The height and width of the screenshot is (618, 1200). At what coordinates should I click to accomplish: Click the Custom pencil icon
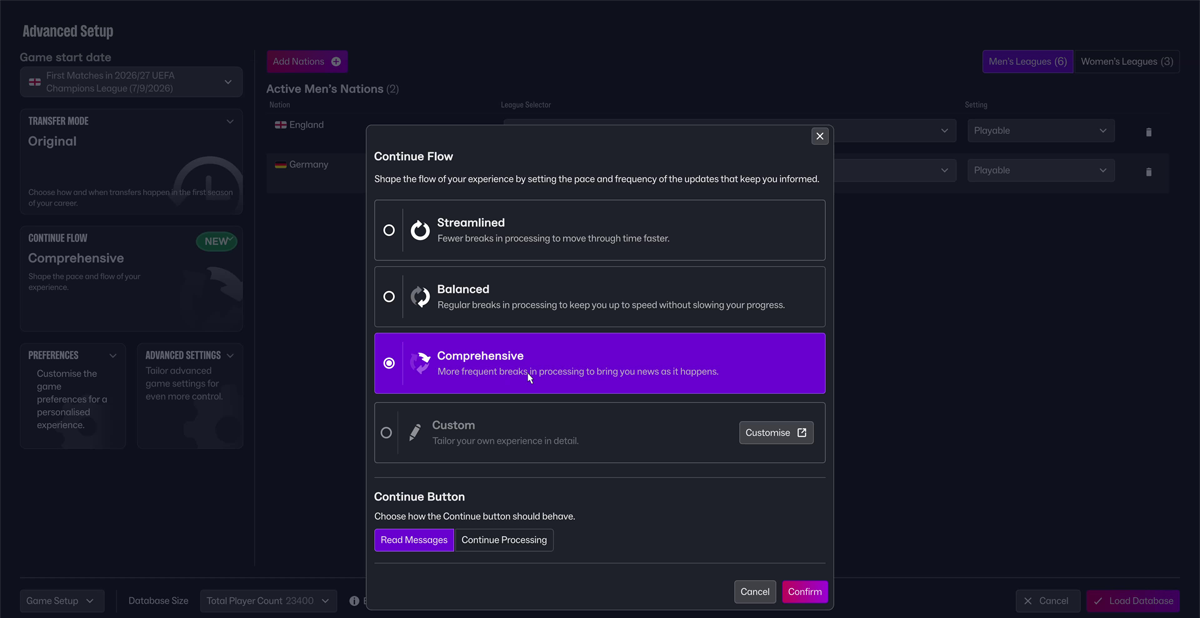[x=415, y=433]
